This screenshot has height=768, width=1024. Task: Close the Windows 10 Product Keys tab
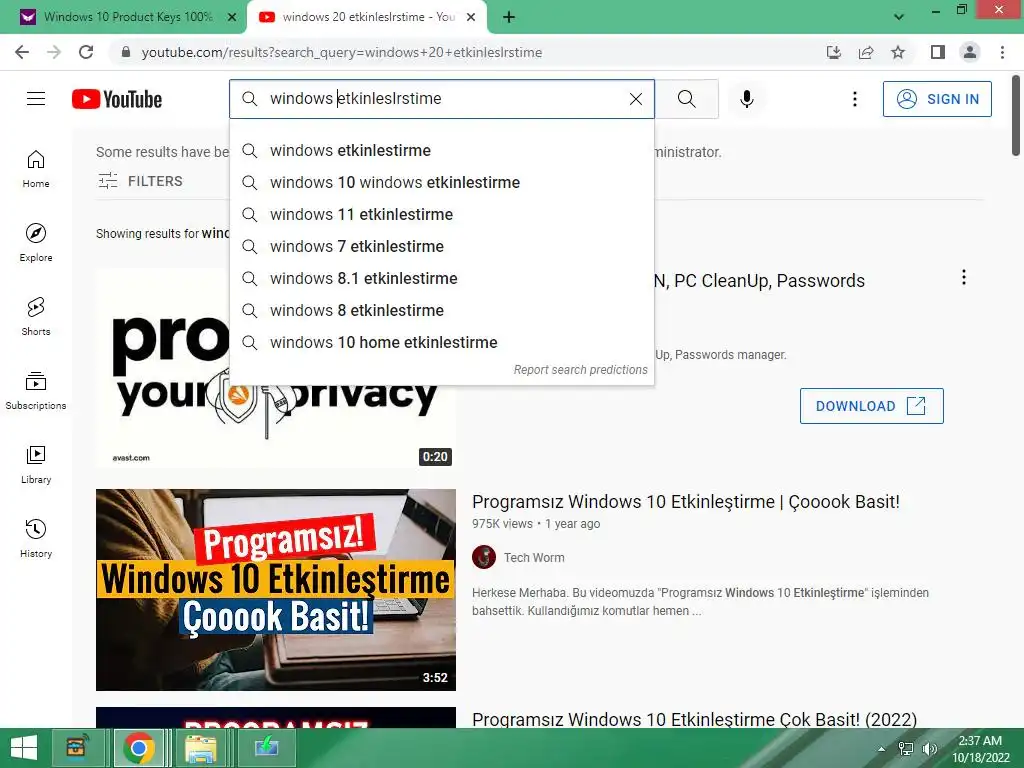tap(232, 18)
